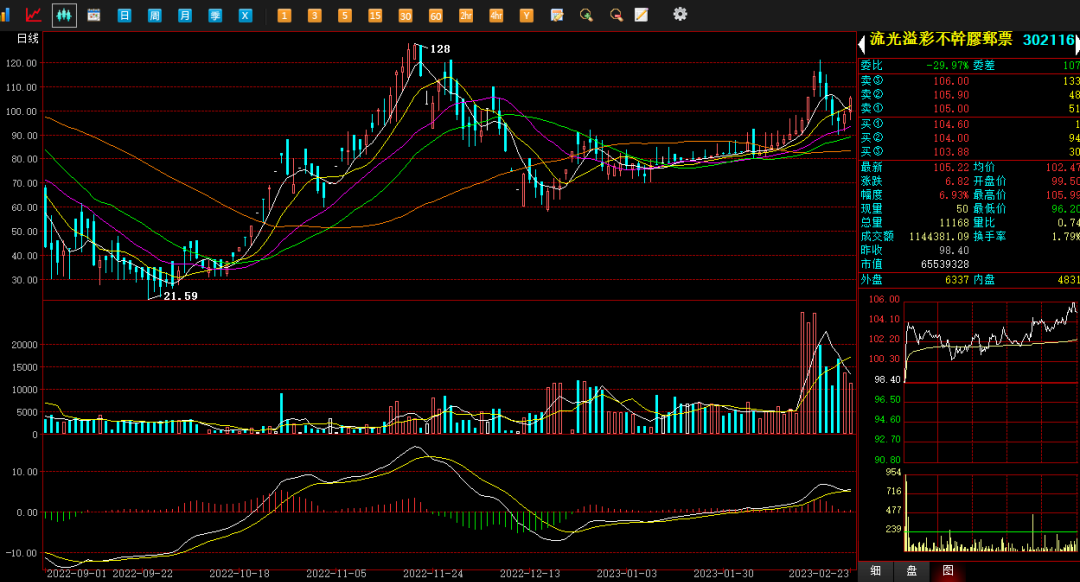Go to previous stock with left arrow
The image size is (1080, 582).
click(x=861, y=45)
